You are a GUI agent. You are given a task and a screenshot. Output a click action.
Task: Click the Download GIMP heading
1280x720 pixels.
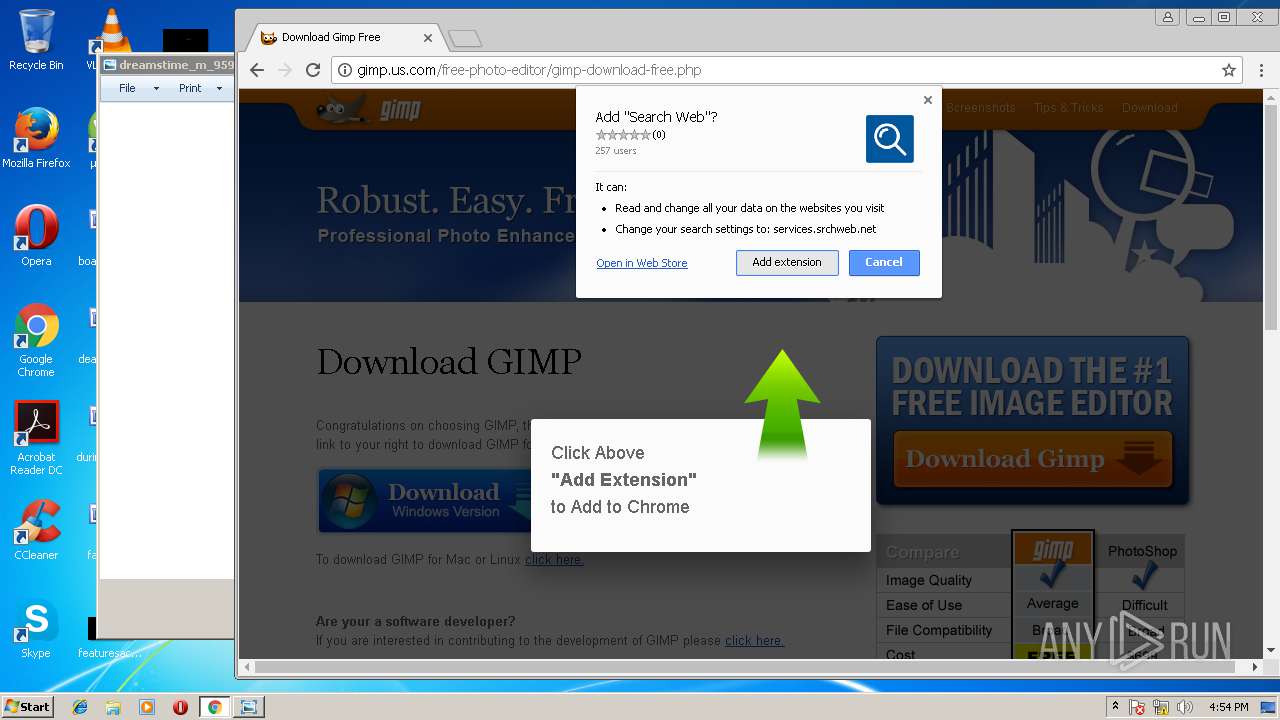tap(449, 362)
